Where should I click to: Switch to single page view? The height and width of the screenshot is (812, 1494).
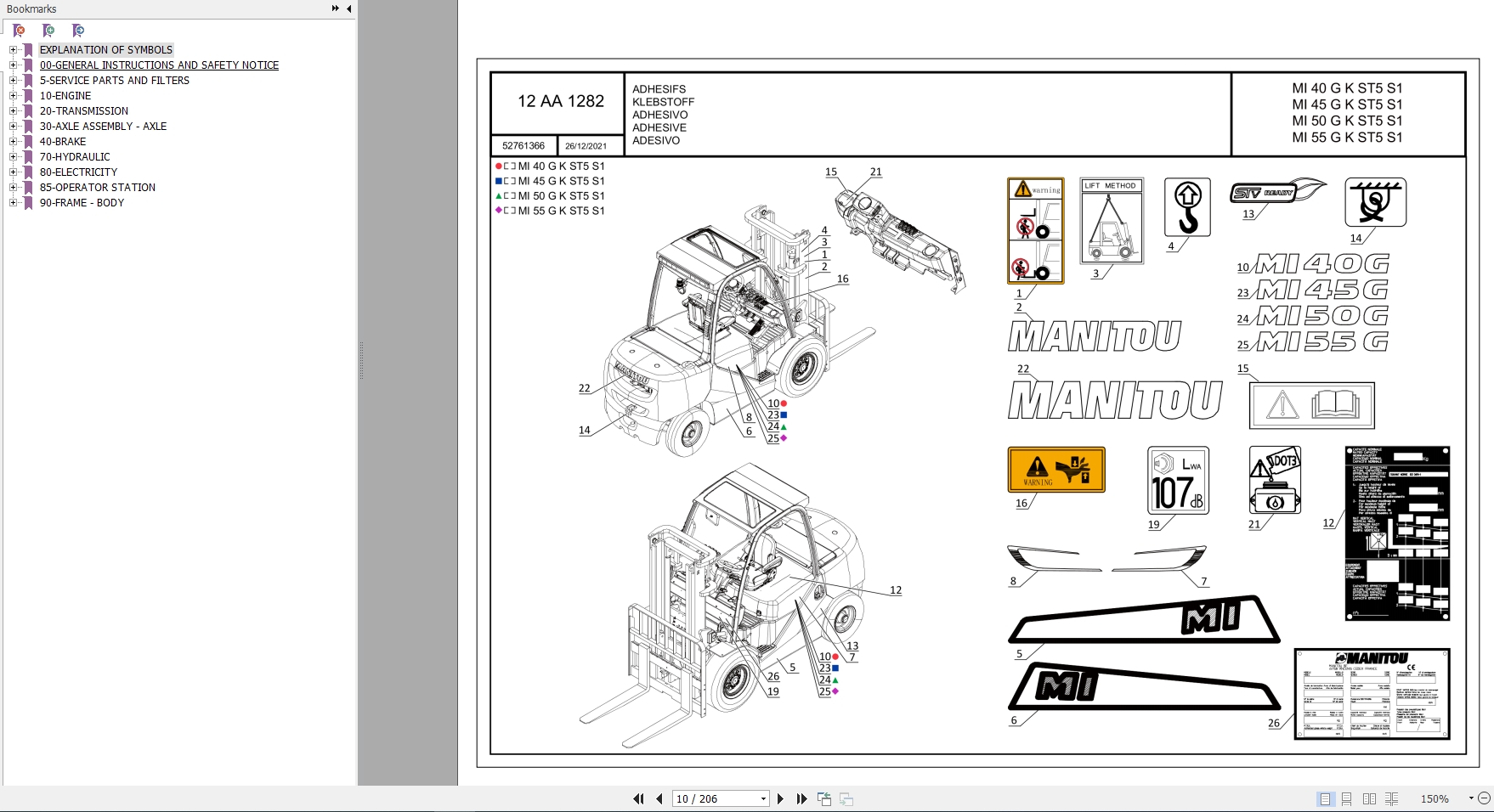pyautogui.click(x=1325, y=798)
